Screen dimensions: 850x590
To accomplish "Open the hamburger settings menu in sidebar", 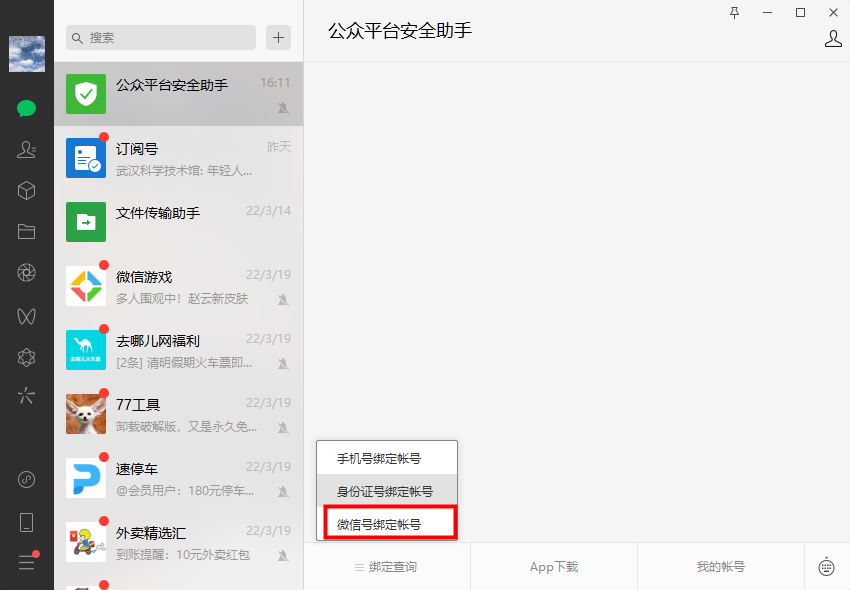I will click(x=26, y=562).
